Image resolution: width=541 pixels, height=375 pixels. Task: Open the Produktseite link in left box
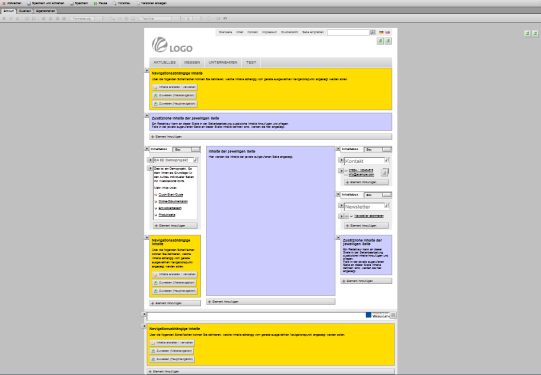(167, 215)
